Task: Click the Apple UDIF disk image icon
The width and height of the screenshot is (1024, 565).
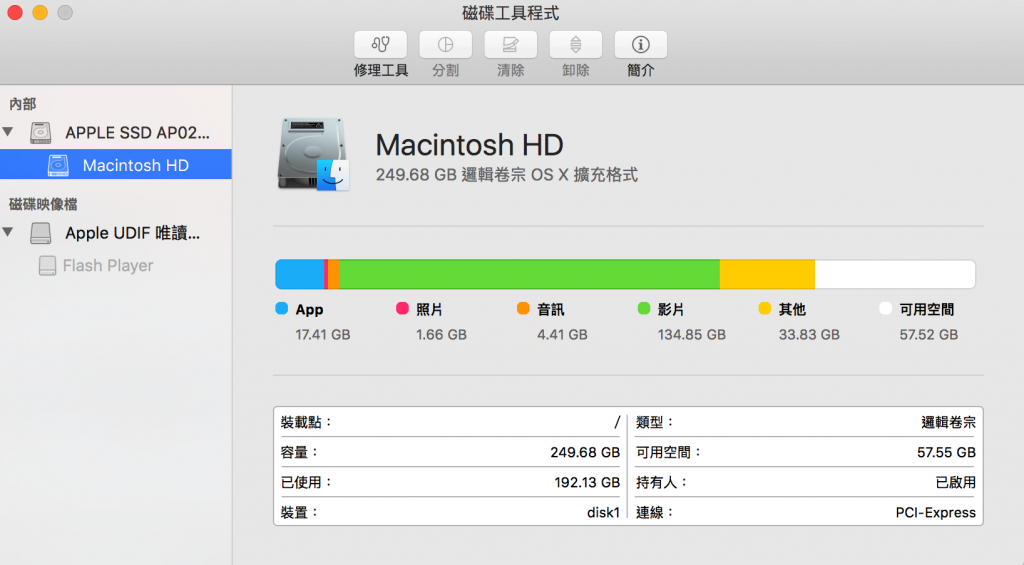Action: click(40, 233)
